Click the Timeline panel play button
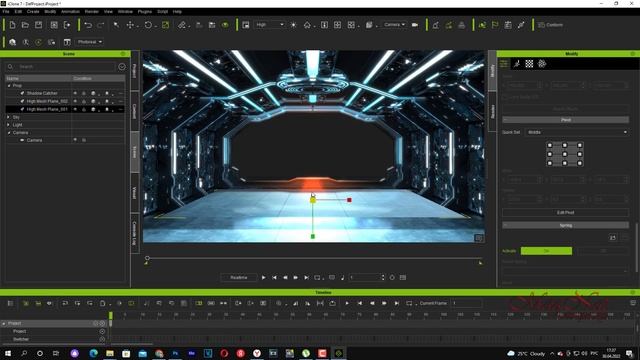Image resolution: width=640 pixels, height=360 pixels. tap(347, 303)
